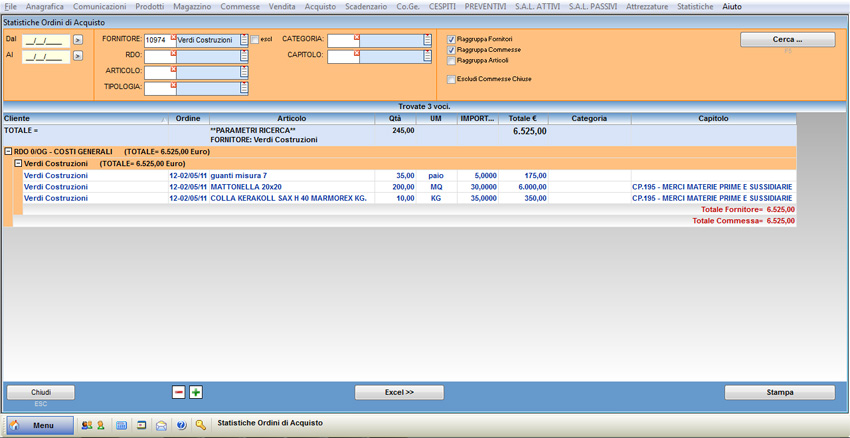Click the green plus expand-all icon
The image size is (850, 438).
point(196,392)
